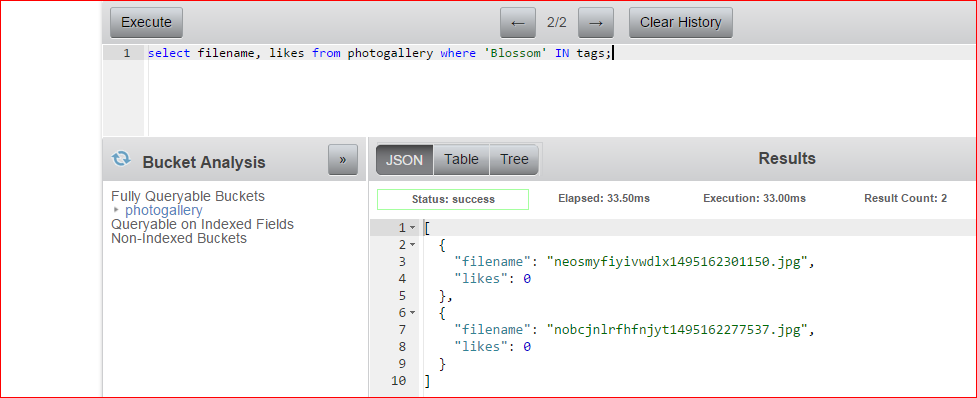Collapse JSON object at line 6
977x398 pixels.
pyautogui.click(x=412, y=313)
